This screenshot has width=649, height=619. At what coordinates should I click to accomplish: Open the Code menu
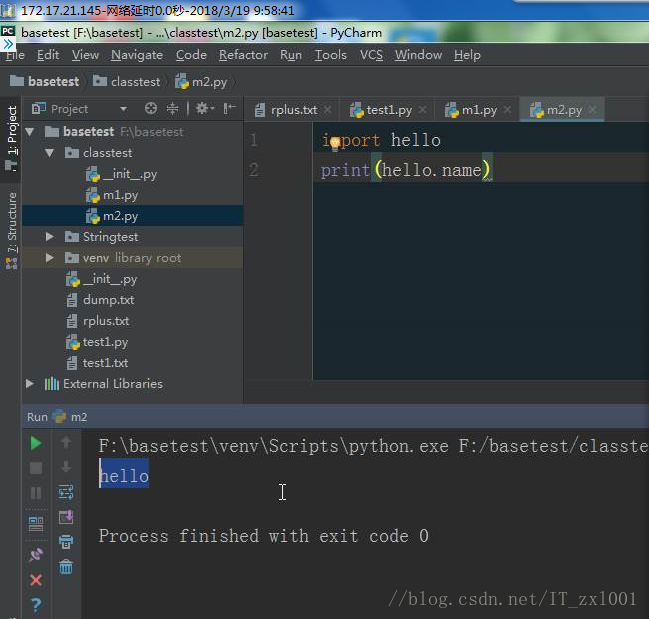click(x=191, y=55)
